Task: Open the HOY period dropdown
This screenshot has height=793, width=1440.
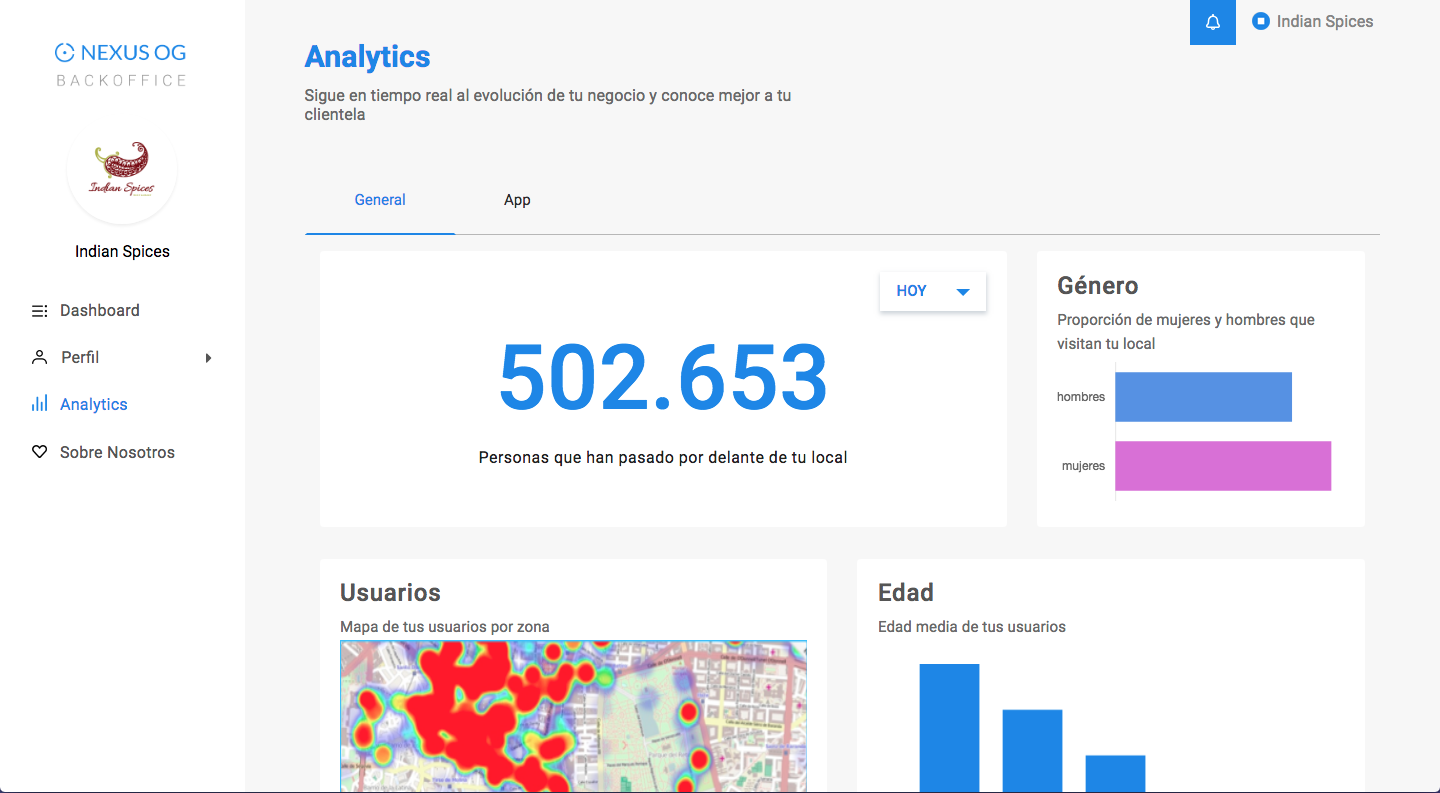Action: (933, 291)
